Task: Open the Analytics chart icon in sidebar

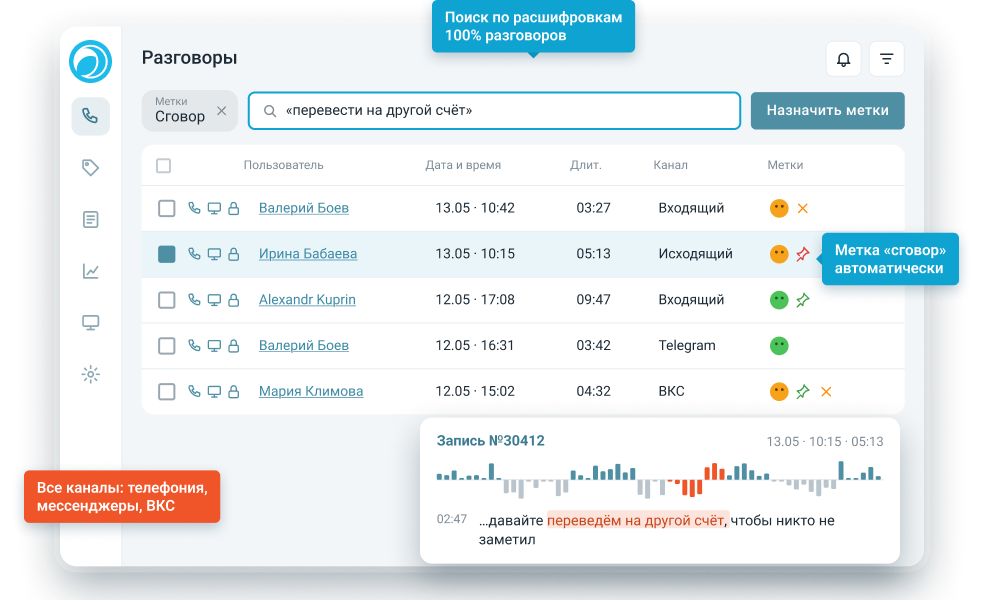Action: click(x=90, y=271)
